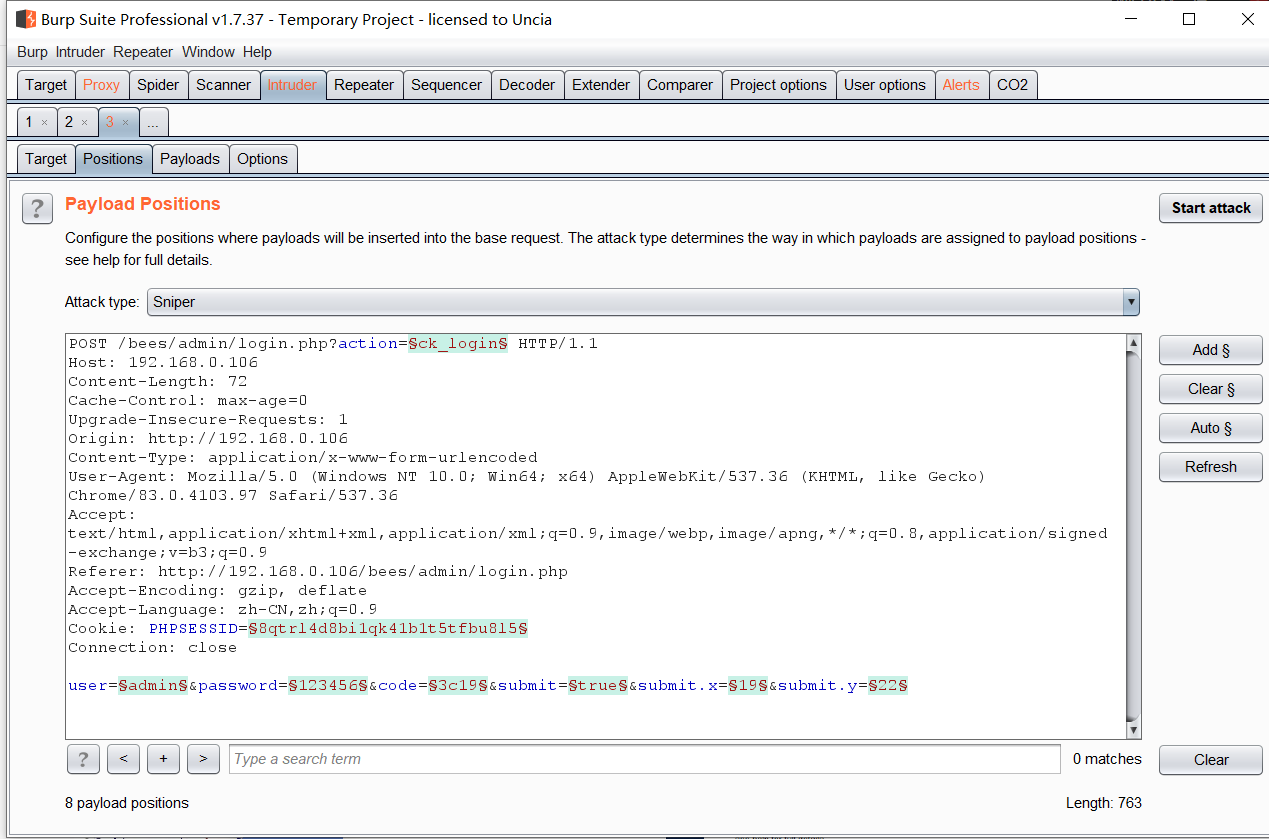1269x839 pixels.
Task: Go to previous search match with < button
Action: (x=123, y=759)
